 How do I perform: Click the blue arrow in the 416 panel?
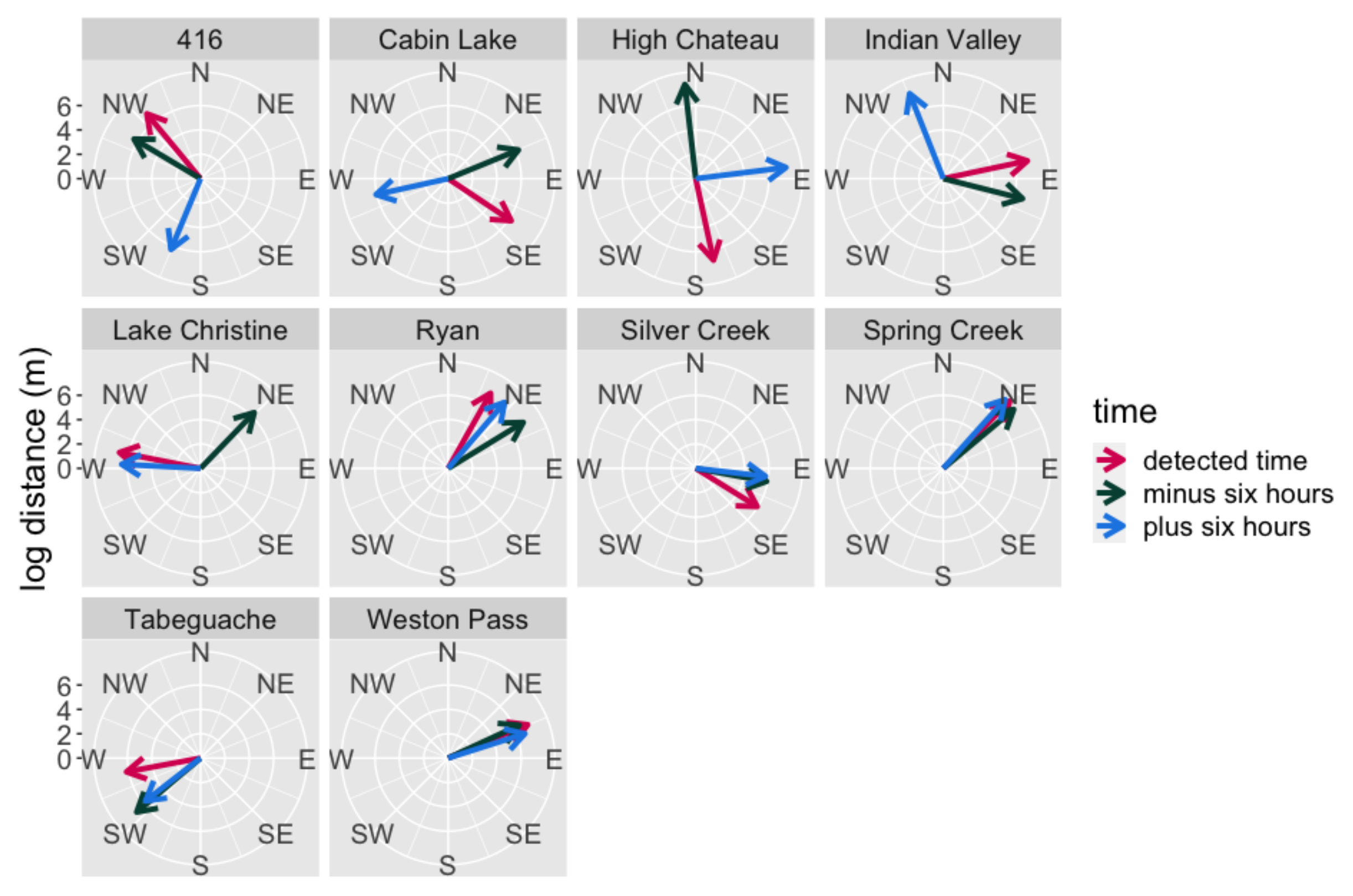tap(185, 215)
